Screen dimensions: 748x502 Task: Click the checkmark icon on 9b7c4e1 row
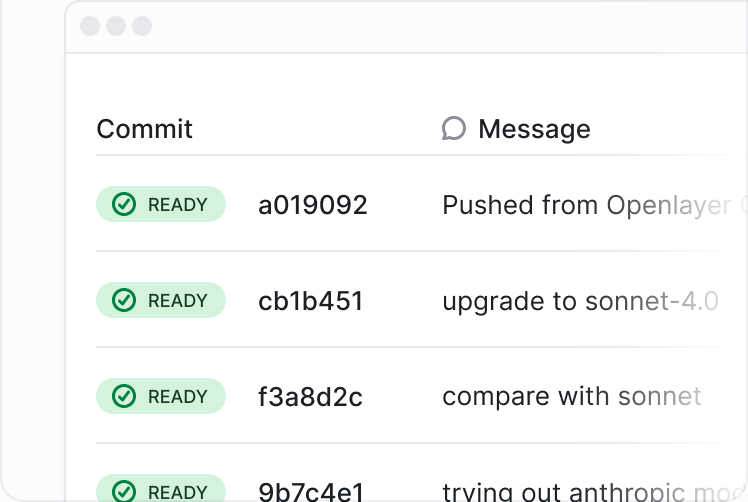(124, 491)
